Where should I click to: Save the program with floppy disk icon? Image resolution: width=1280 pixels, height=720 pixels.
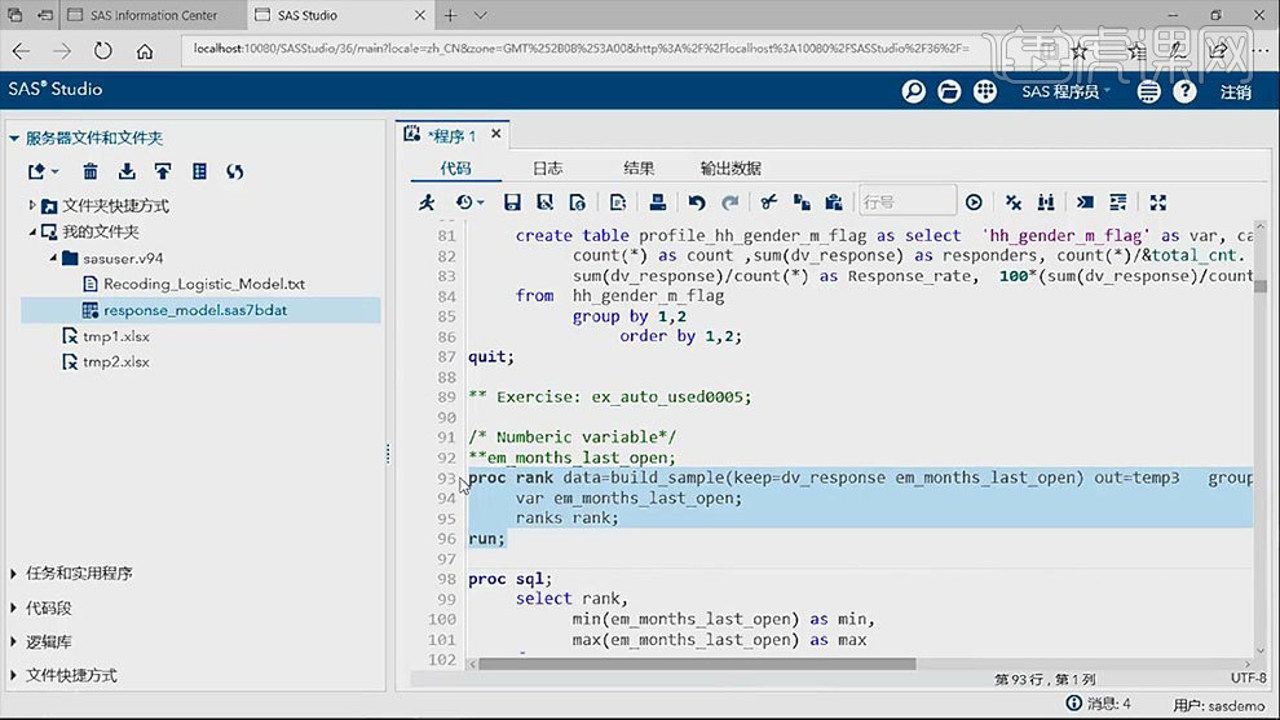pyautogui.click(x=512, y=202)
